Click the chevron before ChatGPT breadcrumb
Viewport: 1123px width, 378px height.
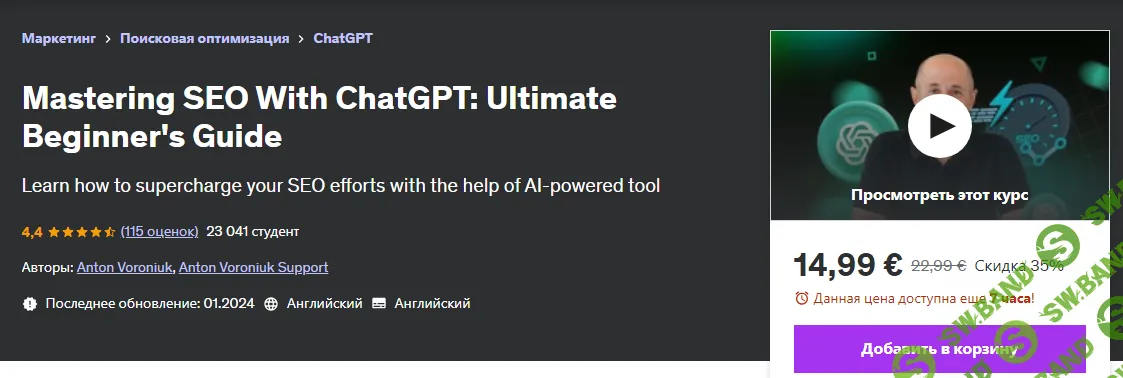click(301, 39)
